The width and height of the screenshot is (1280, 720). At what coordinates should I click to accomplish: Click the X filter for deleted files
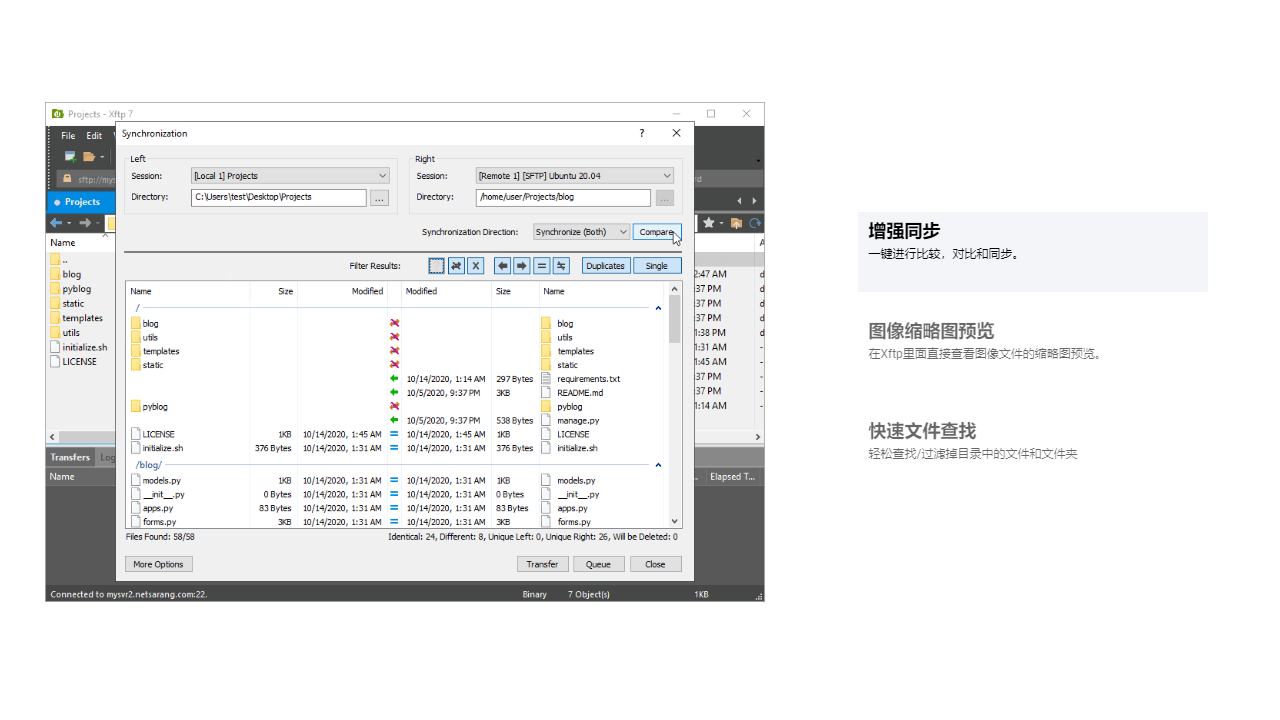(x=476, y=265)
